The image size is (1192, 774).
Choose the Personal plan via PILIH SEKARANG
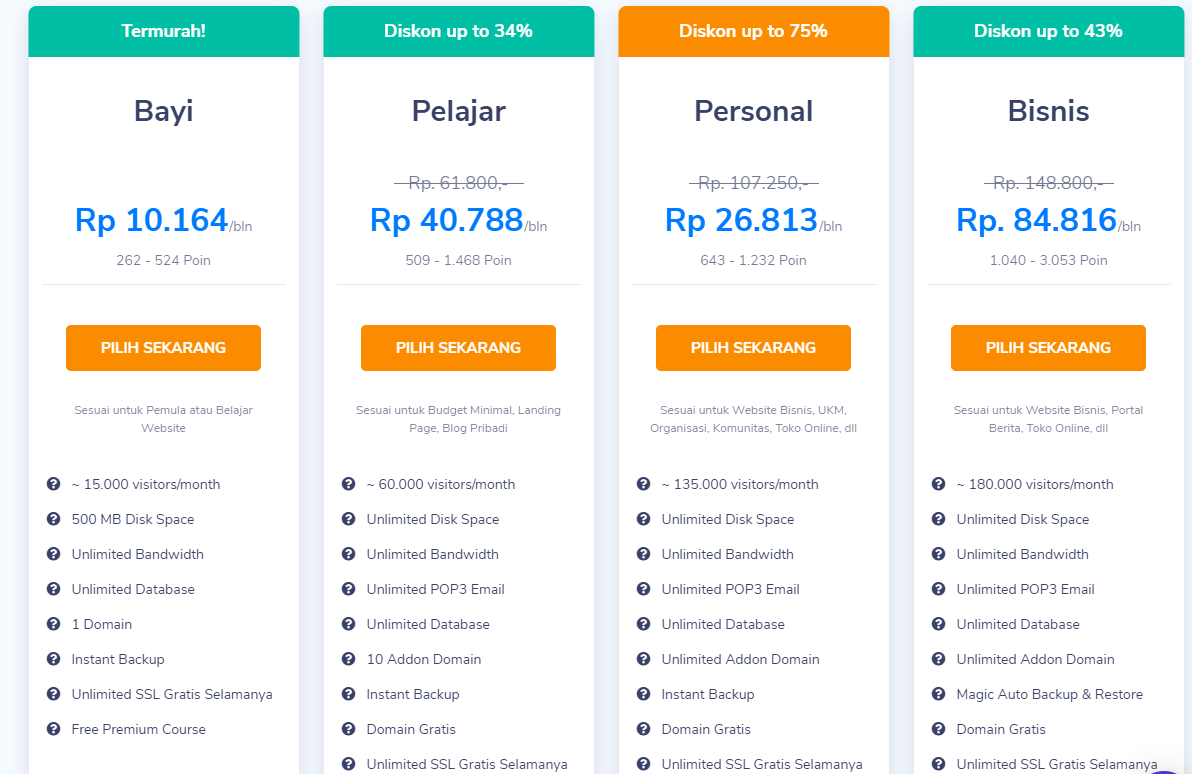[x=753, y=348]
